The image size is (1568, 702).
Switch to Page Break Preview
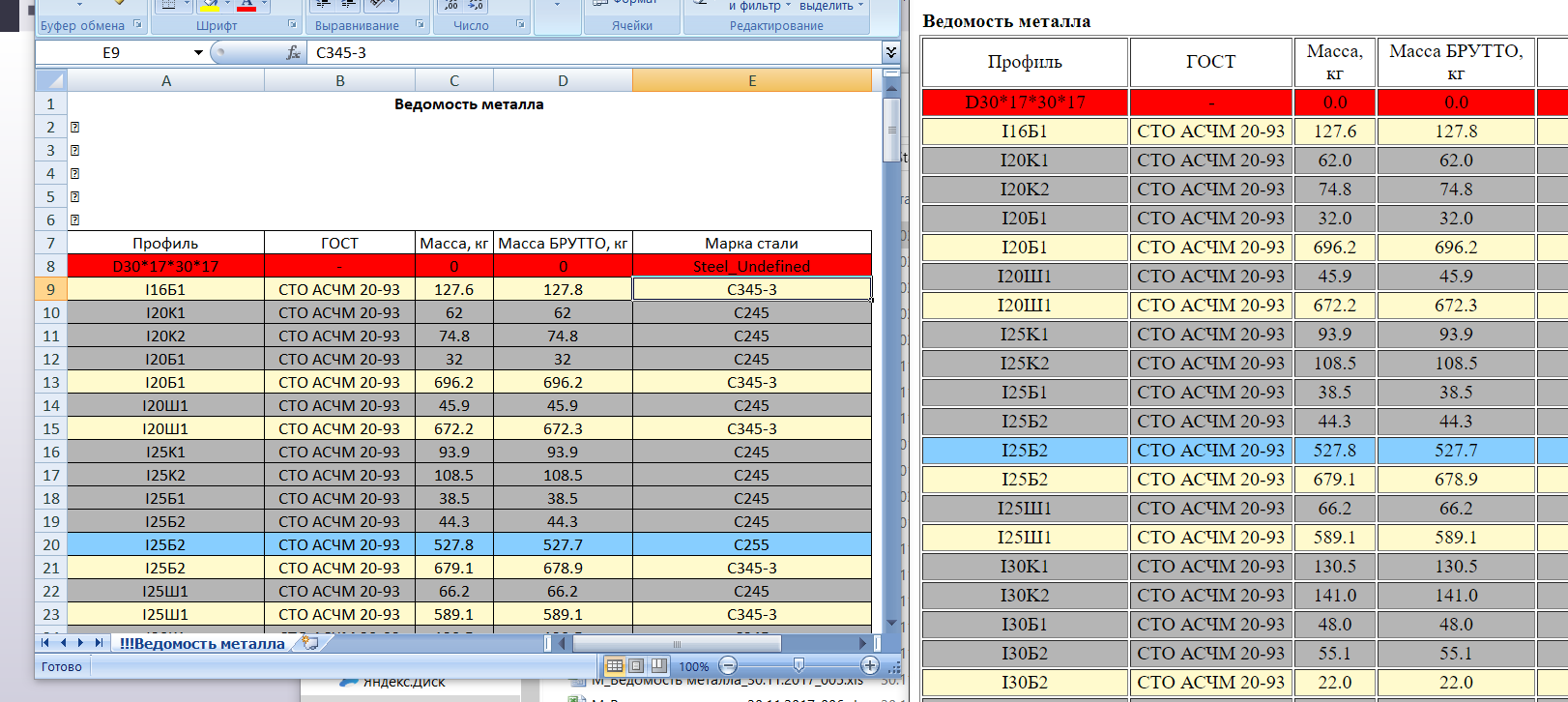(x=658, y=665)
